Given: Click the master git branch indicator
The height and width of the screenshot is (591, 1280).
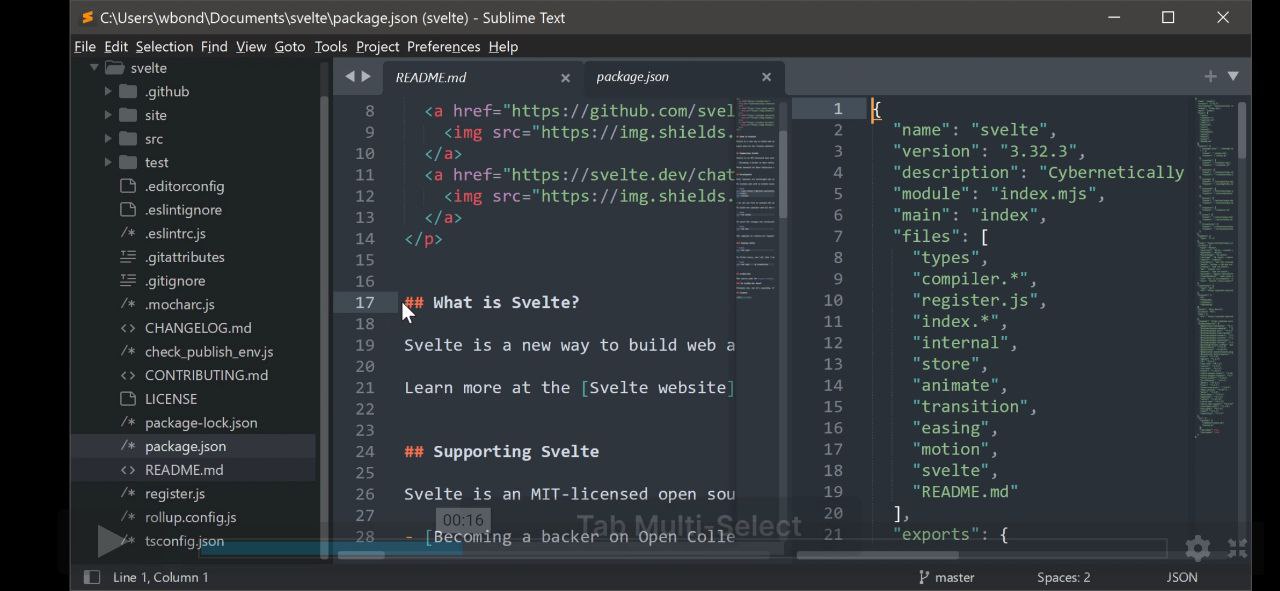Looking at the screenshot, I should (946, 577).
